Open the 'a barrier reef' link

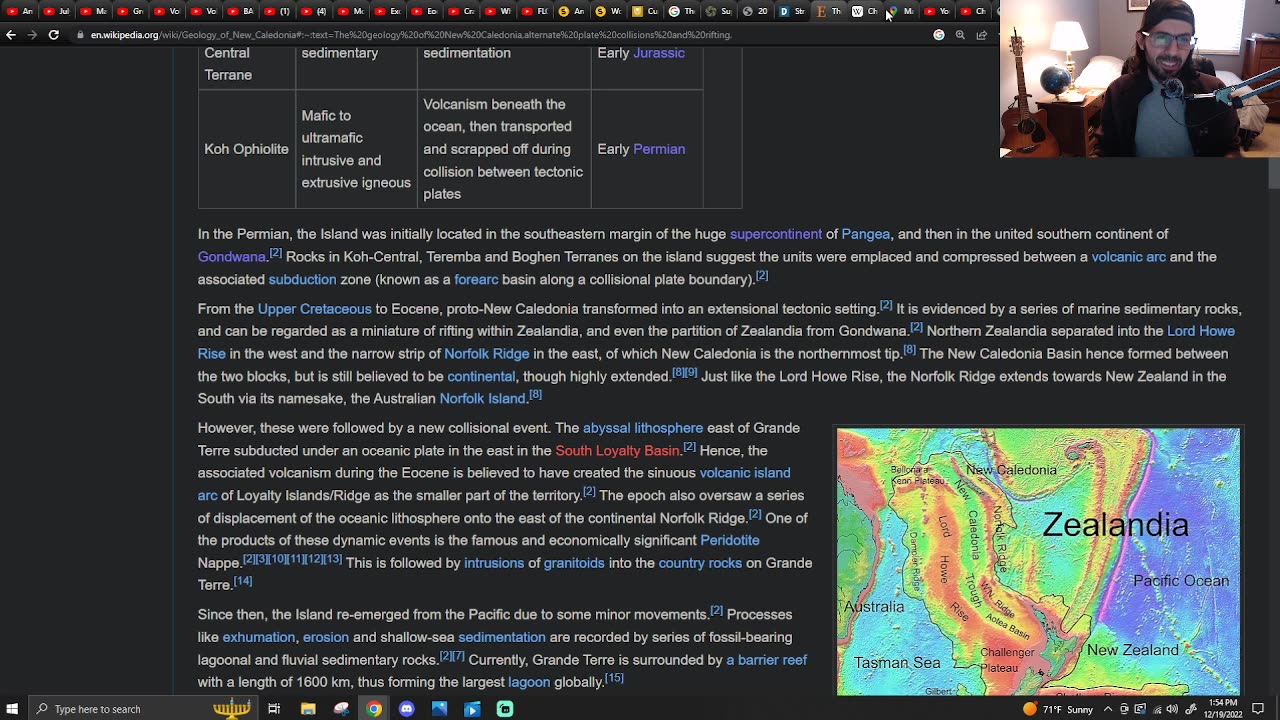coord(766,660)
